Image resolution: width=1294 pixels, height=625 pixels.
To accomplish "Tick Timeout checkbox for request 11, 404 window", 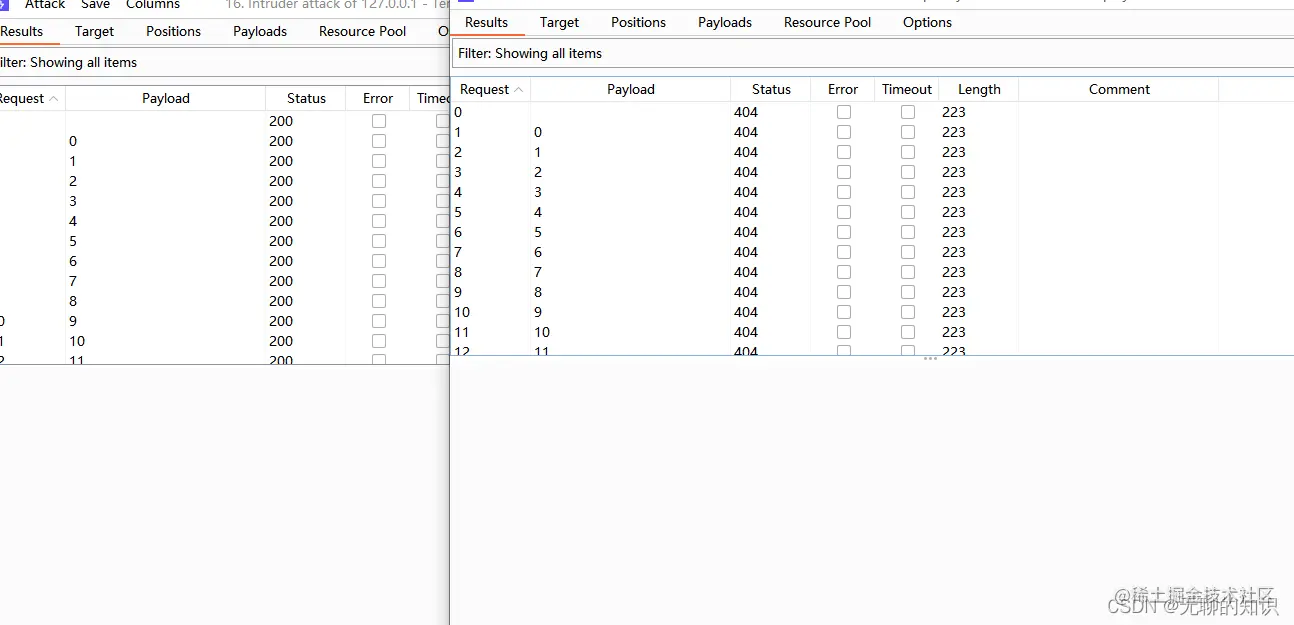I will pos(908,332).
